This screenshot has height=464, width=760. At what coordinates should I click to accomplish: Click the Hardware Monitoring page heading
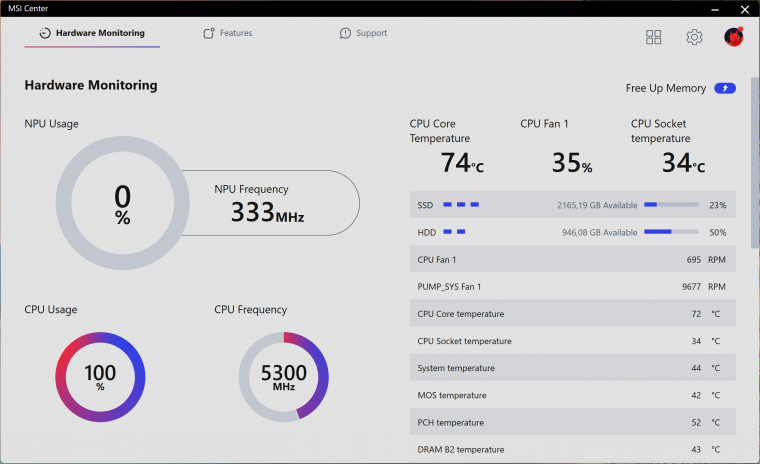point(91,85)
